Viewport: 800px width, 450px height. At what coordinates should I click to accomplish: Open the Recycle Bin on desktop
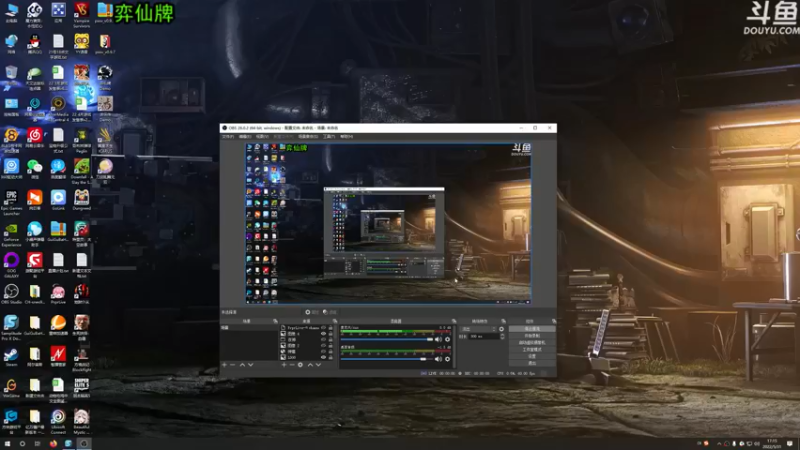pyautogui.click(x=11, y=76)
